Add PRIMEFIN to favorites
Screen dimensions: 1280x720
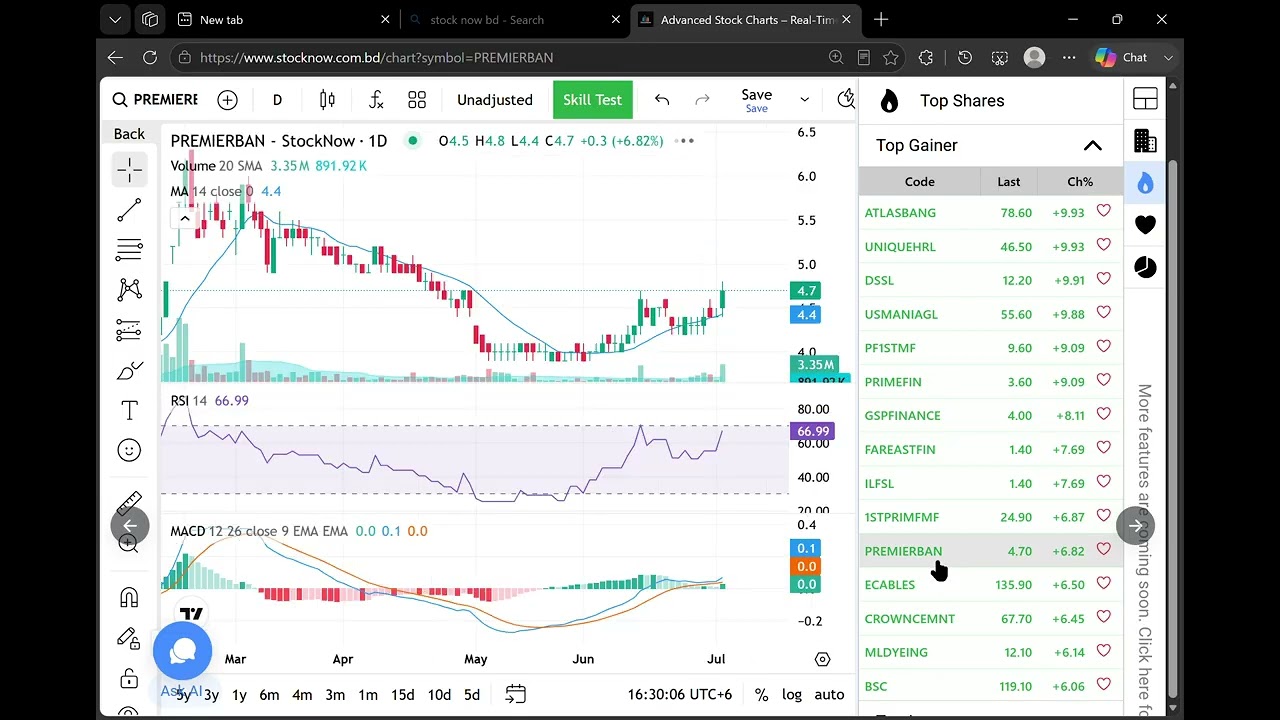(1104, 380)
